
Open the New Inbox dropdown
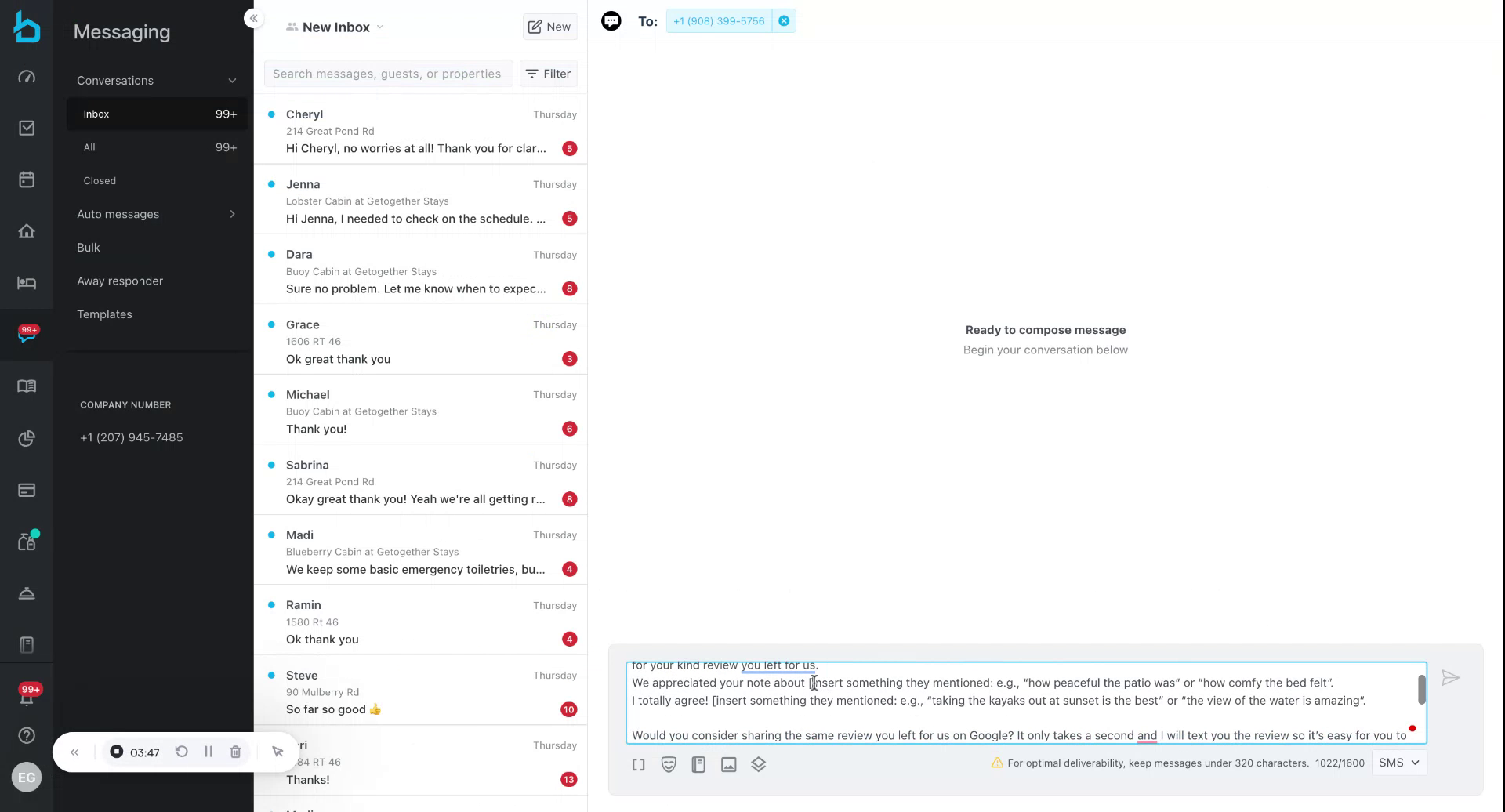(335, 27)
